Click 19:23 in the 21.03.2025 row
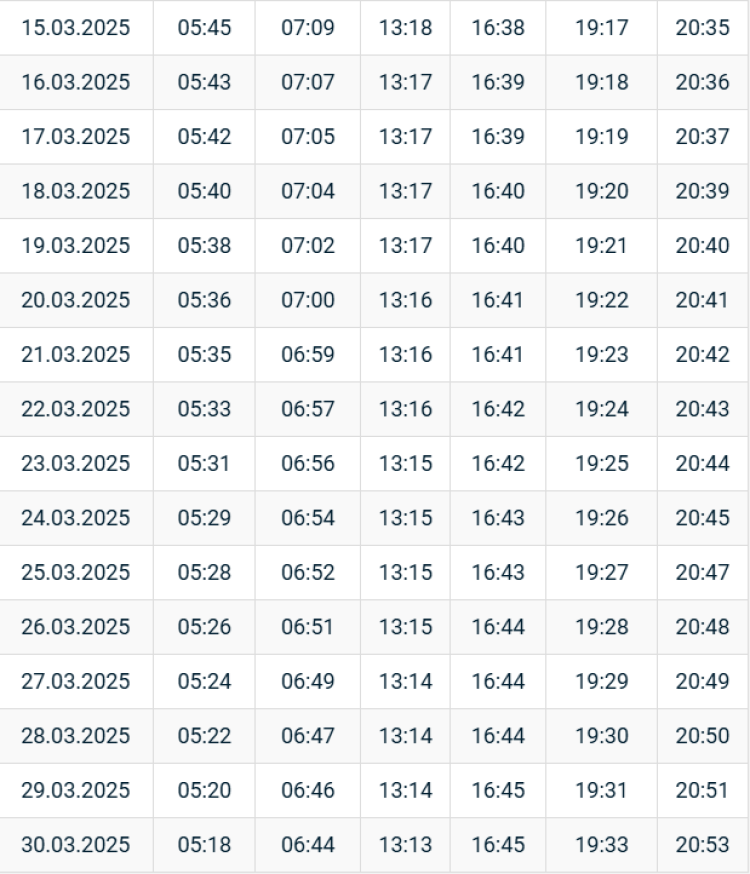 [602, 355]
